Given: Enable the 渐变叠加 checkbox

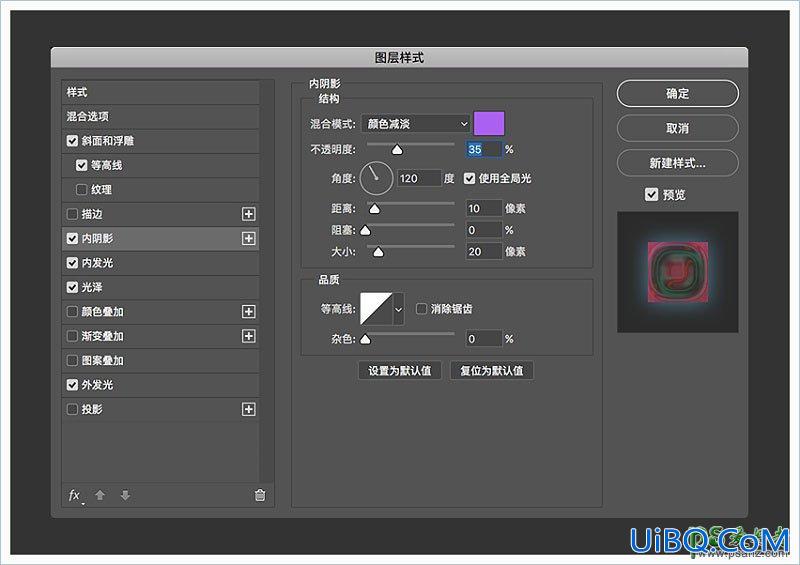Looking at the screenshot, I should tap(72, 336).
